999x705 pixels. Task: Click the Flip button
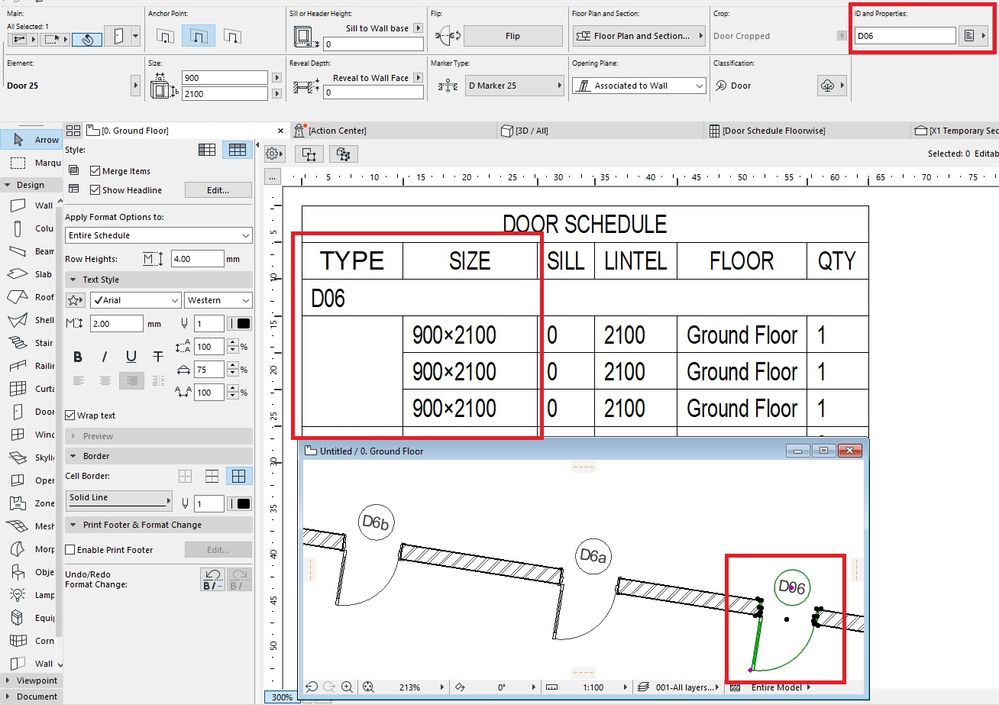click(x=513, y=36)
